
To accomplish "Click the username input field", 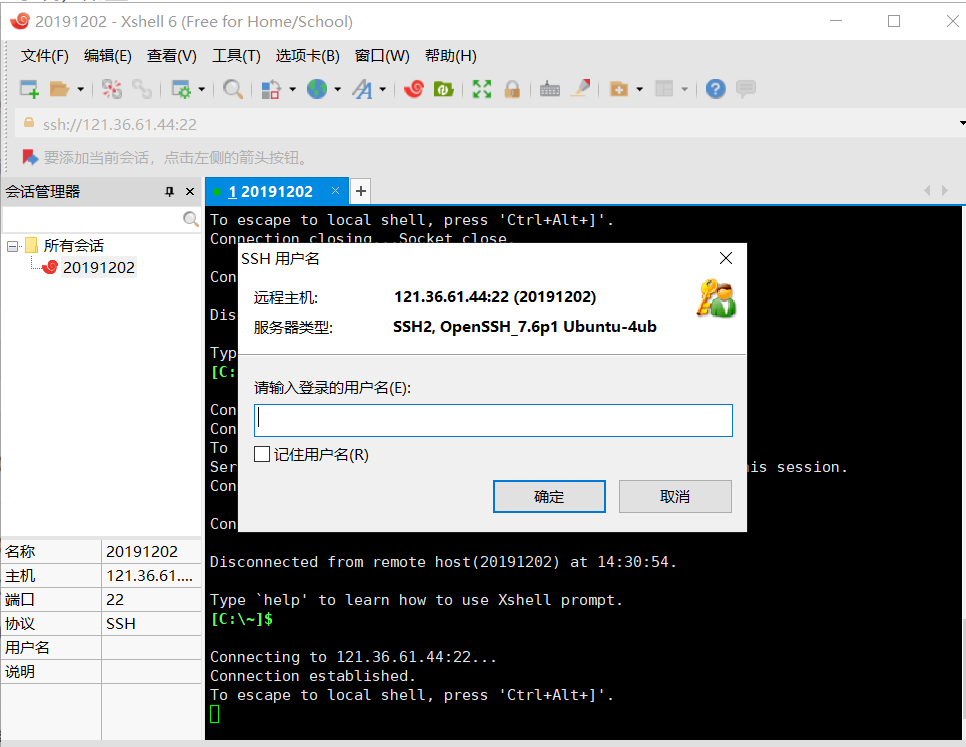I will click(493, 420).
